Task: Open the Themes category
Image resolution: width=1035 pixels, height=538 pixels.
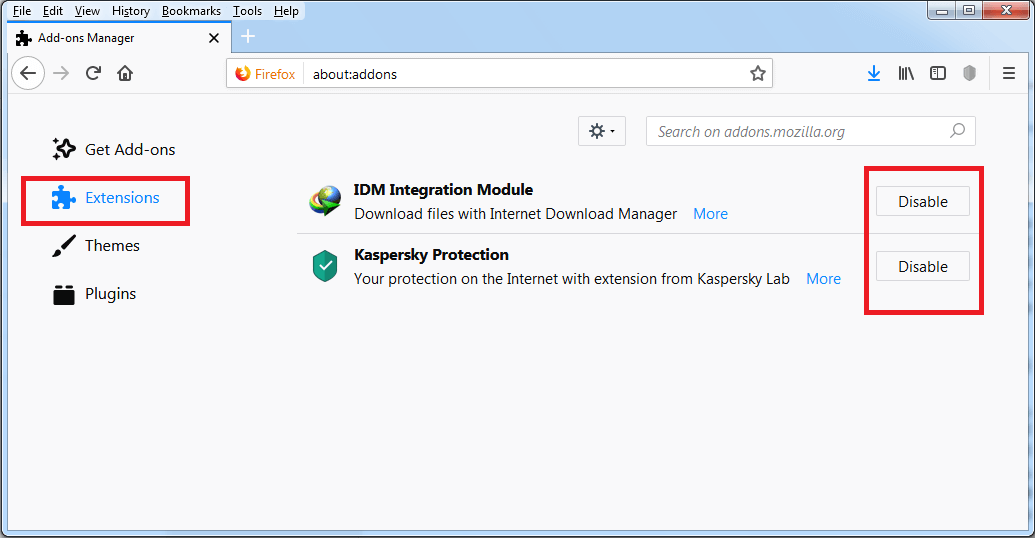Action: tap(96, 246)
